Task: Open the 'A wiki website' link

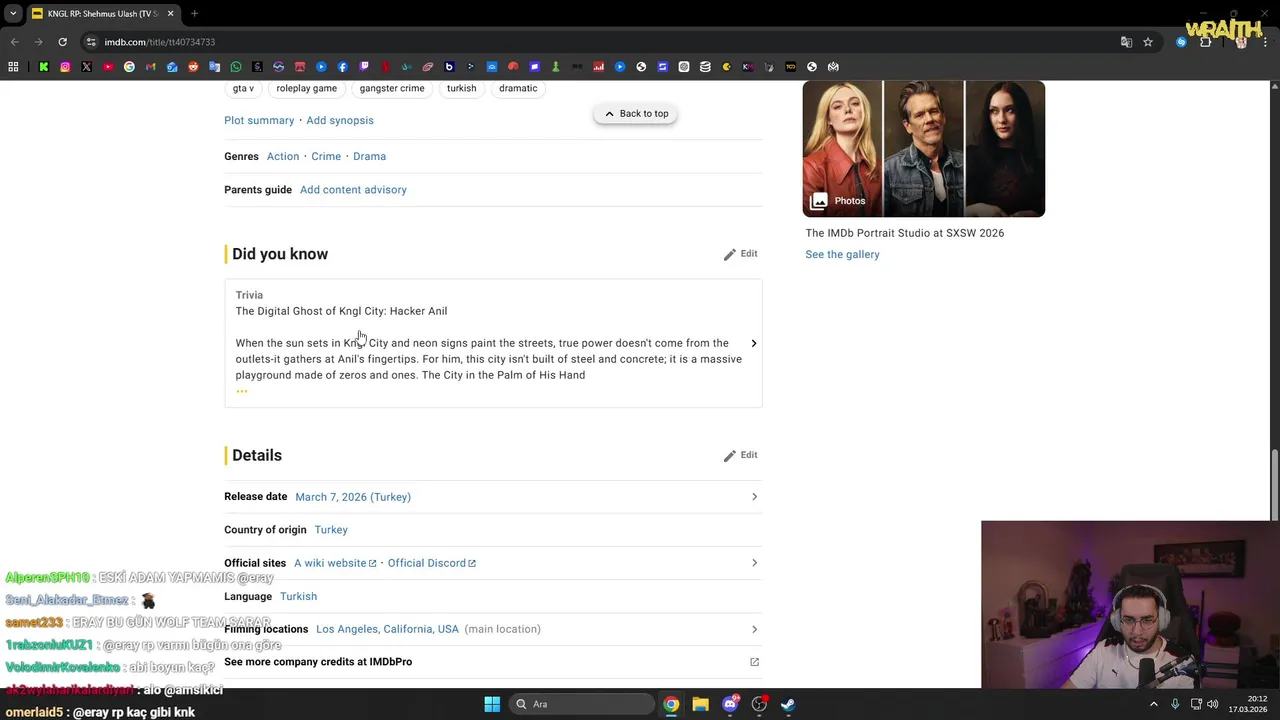Action: click(x=335, y=563)
